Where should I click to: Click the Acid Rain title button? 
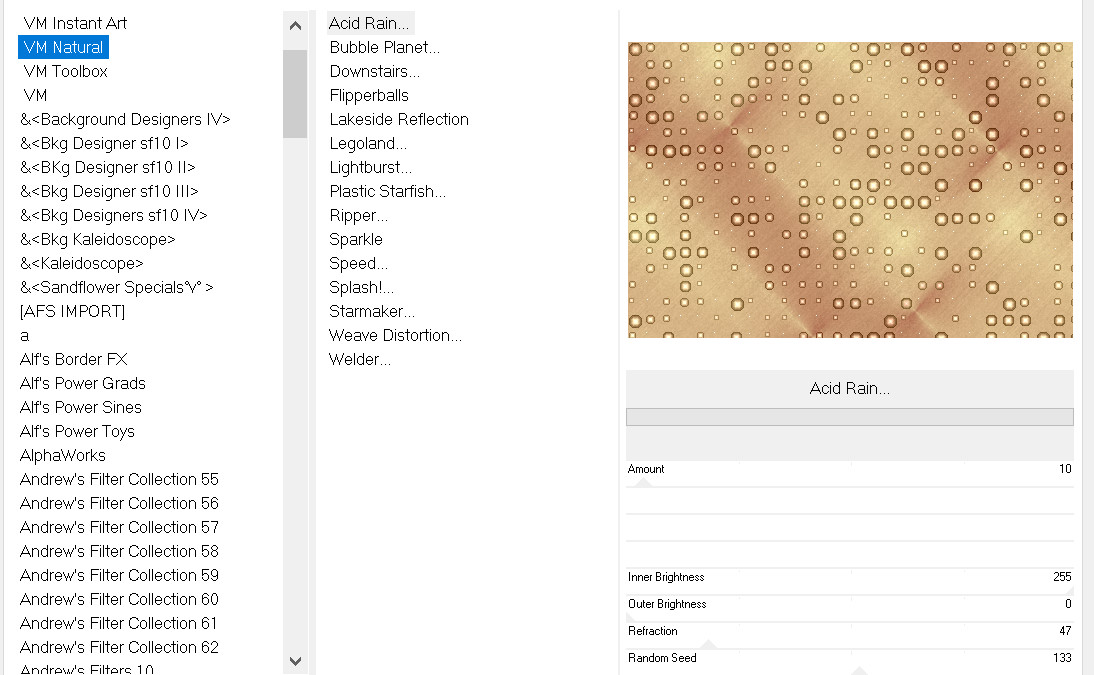point(849,389)
